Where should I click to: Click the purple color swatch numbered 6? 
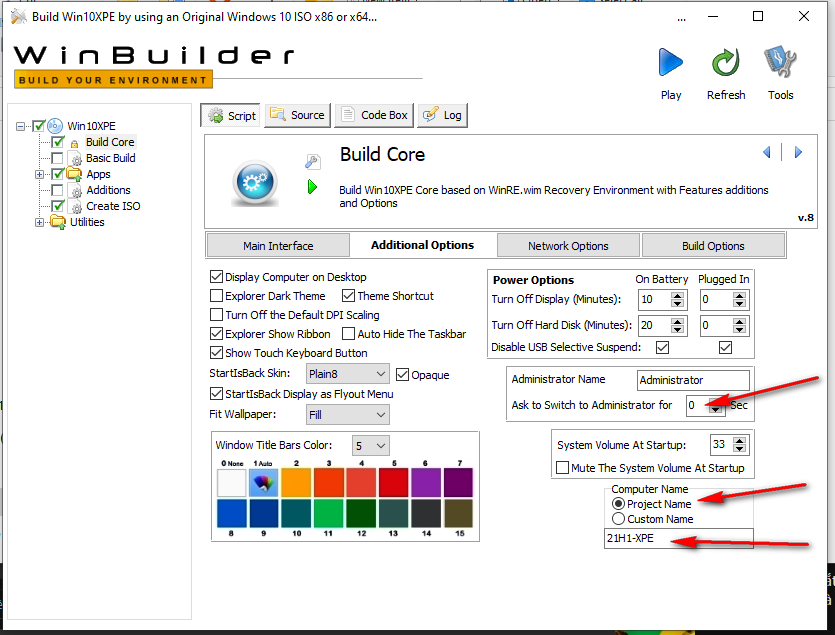tap(425, 482)
